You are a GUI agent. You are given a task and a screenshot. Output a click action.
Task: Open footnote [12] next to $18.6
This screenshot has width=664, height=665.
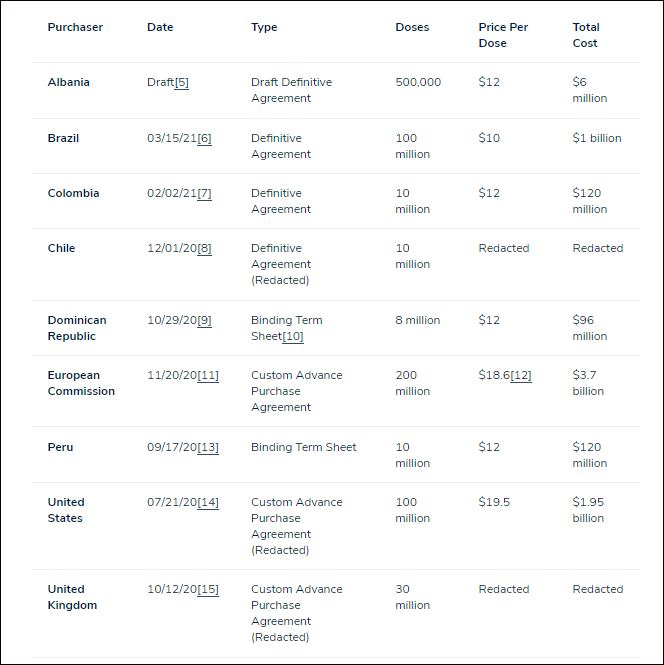[521, 376]
